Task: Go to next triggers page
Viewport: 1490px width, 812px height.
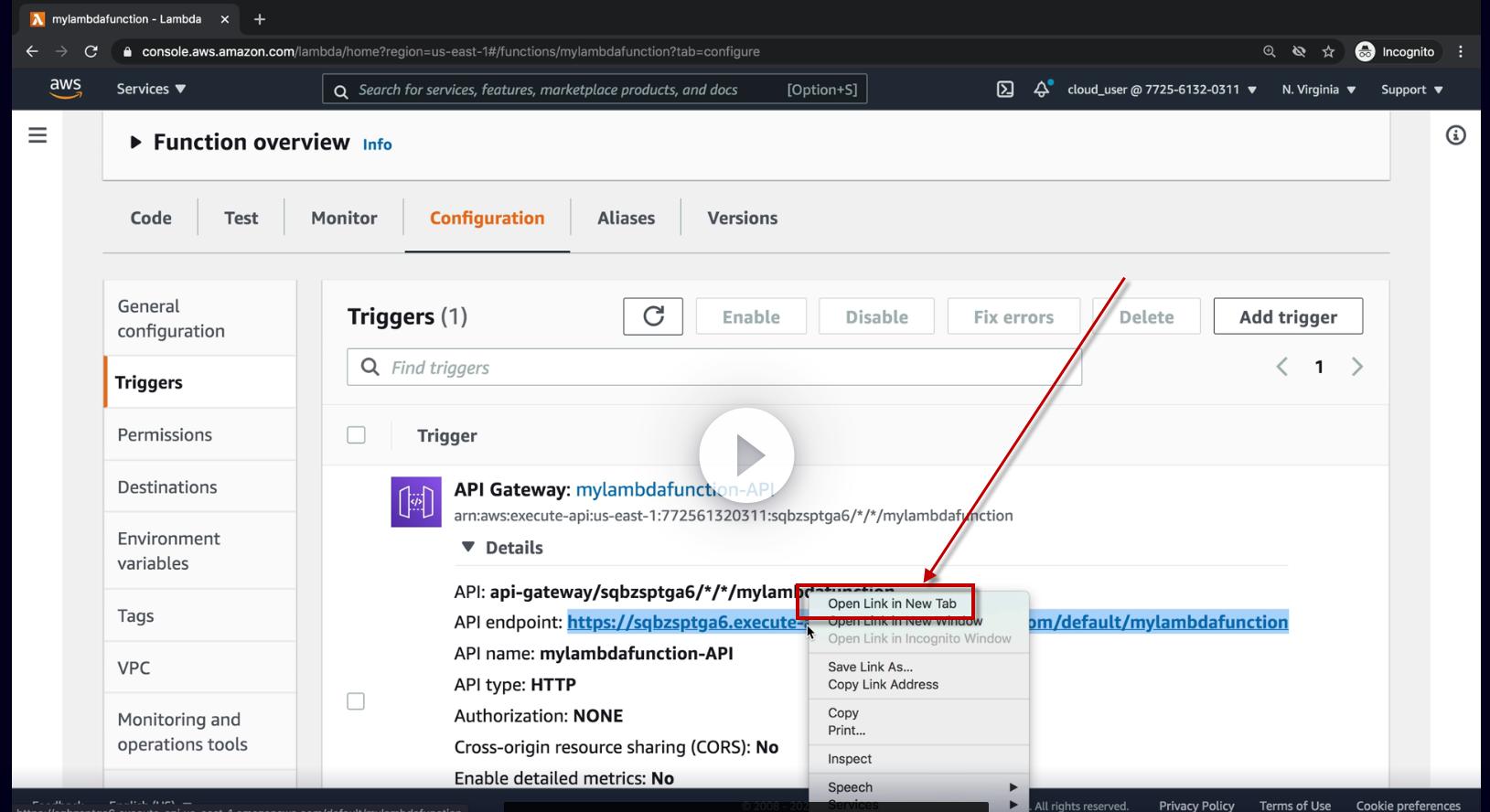Action: pos(1357,367)
